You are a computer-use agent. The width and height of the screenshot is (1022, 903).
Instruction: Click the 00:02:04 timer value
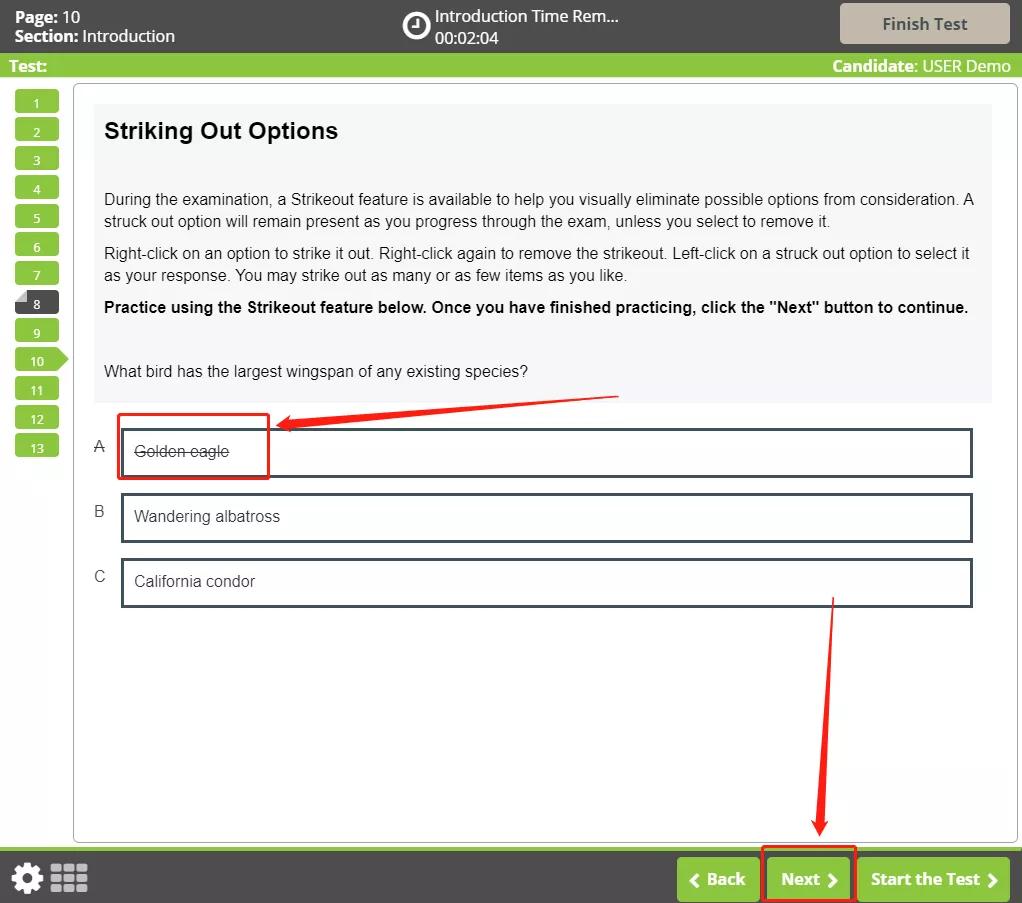pos(466,38)
